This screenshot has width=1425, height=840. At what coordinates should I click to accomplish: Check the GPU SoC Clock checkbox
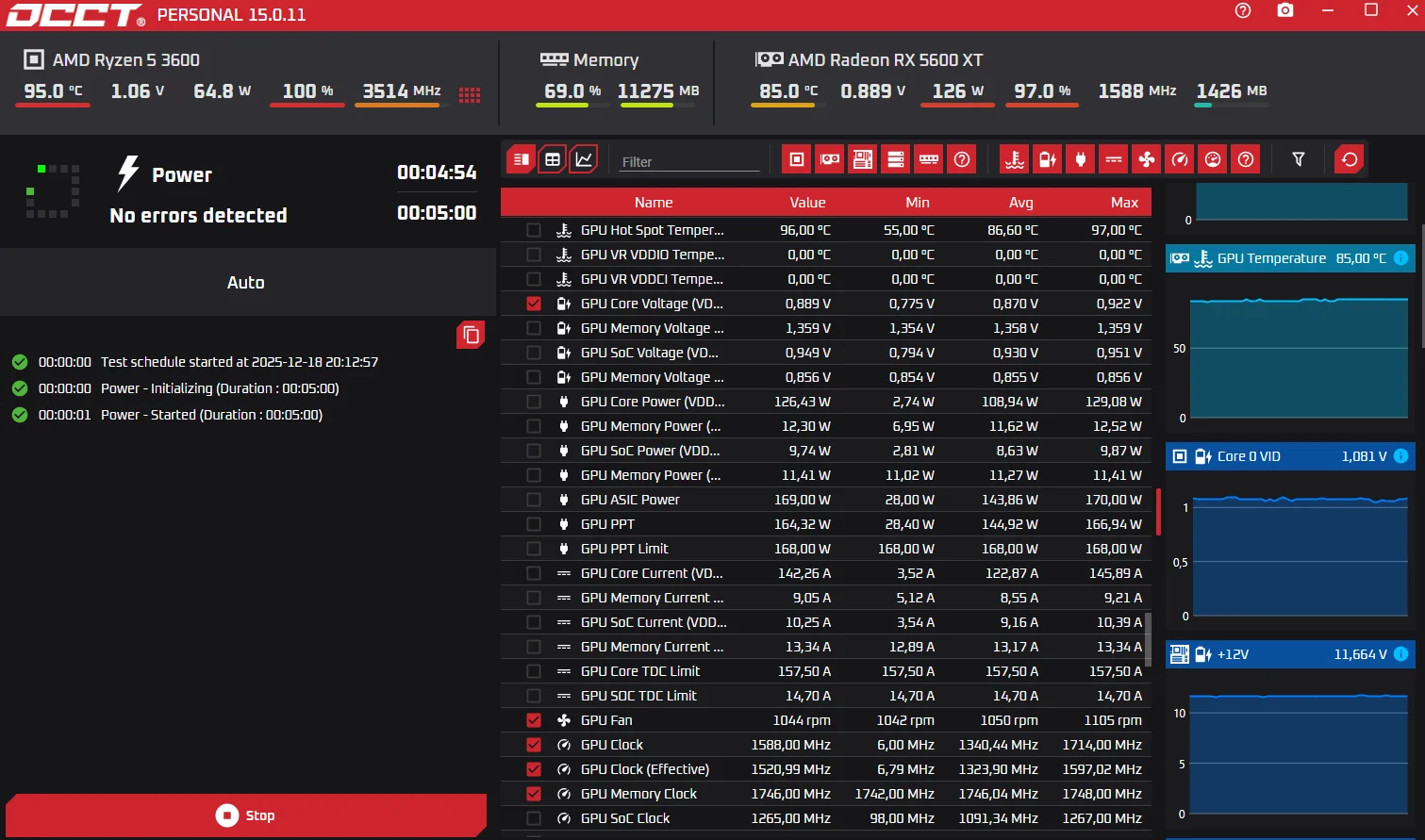pyautogui.click(x=534, y=818)
